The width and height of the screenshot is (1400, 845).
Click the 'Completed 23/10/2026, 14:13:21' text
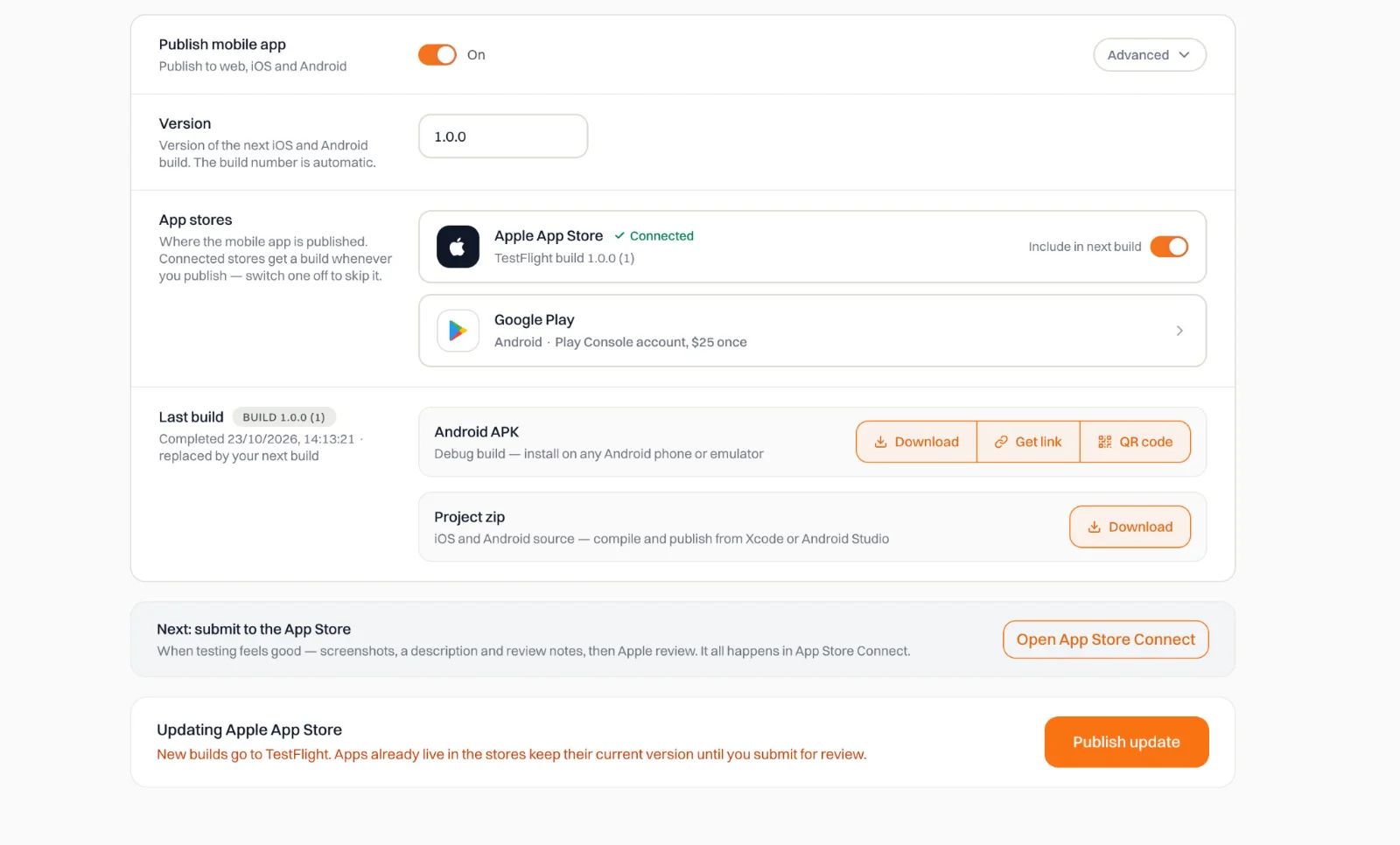[x=256, y=439]
